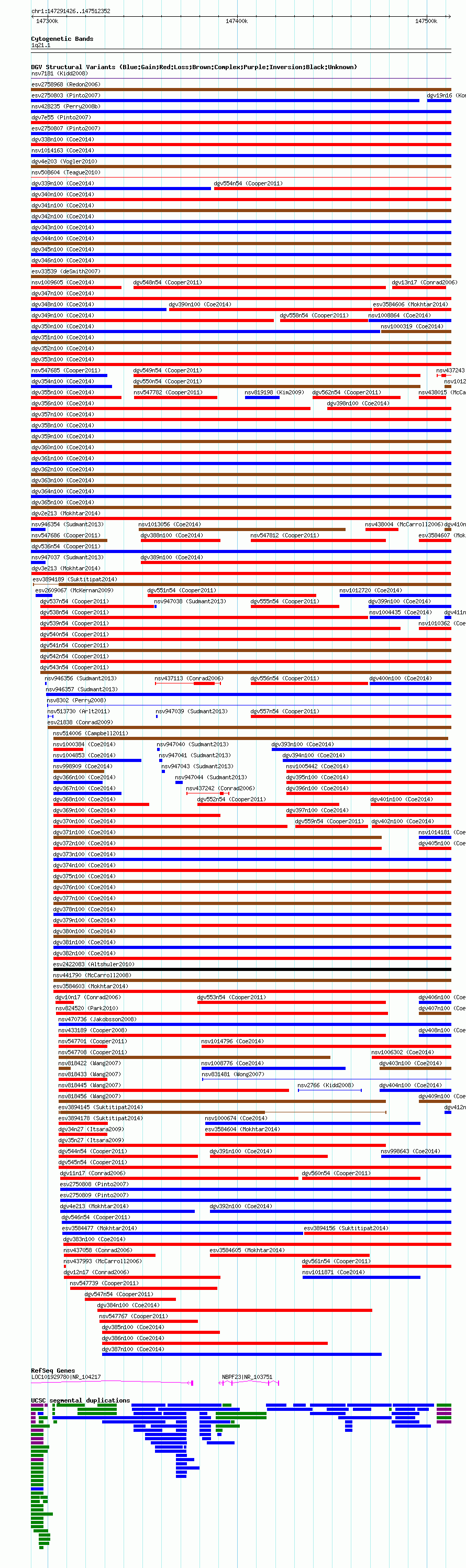
Task: Click nsv1011871 (Coe2014) variant label
Action: tap(334, 1272)
